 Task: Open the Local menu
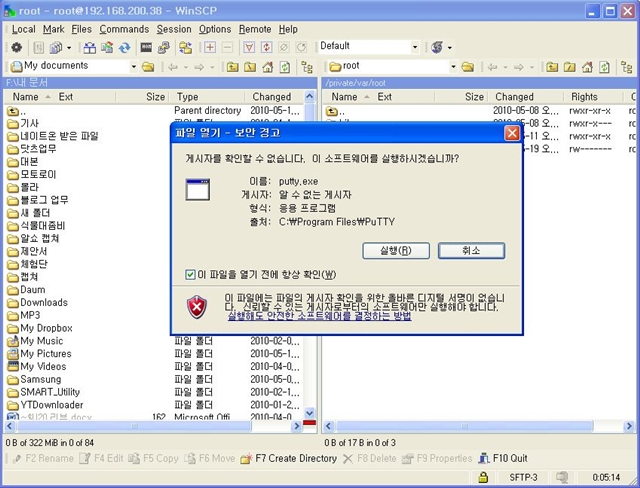pyautogui.click(x=24, y=29)
